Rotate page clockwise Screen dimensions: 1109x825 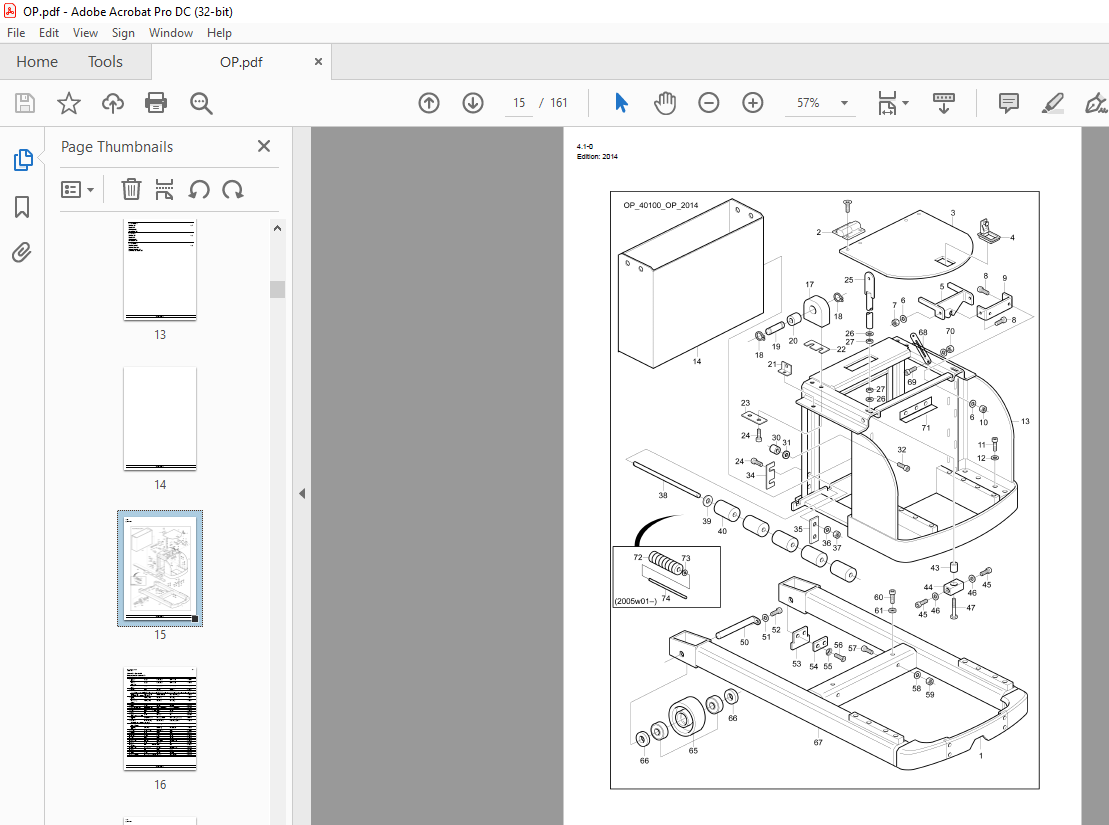(x=233, y=190)
